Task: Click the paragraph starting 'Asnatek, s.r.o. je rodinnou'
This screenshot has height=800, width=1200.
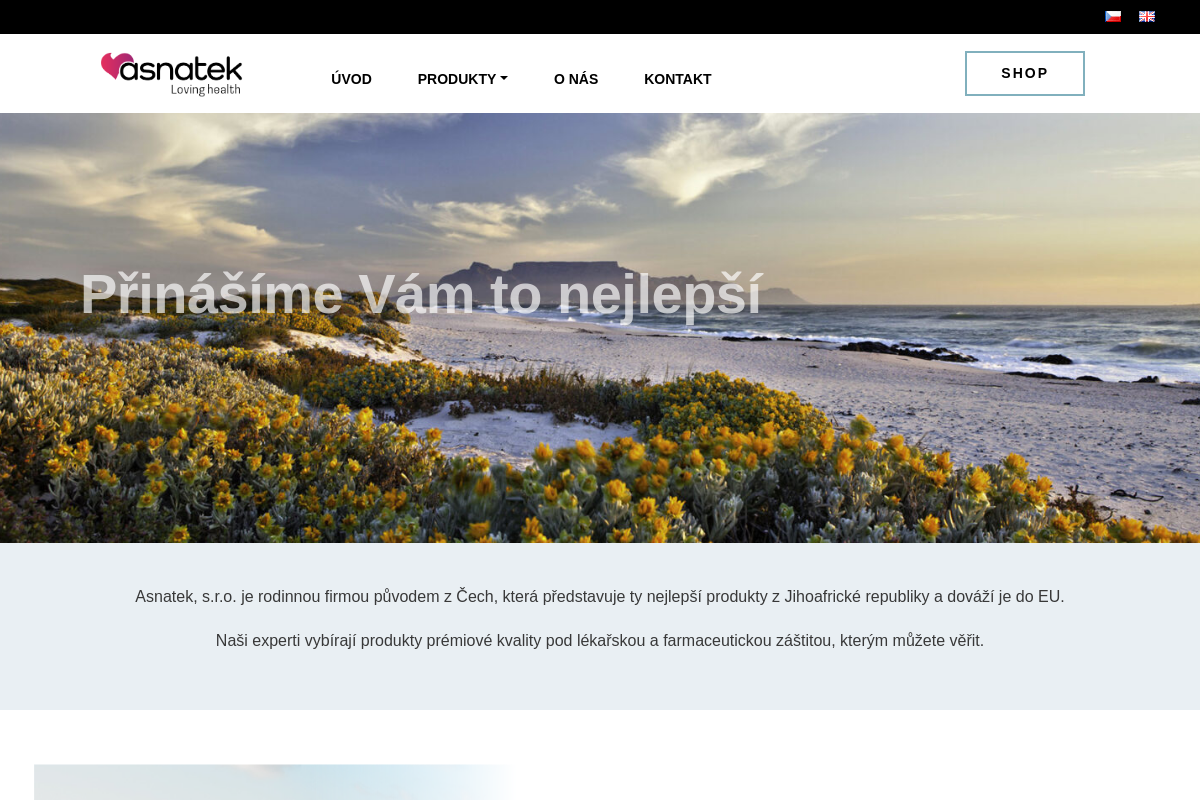Action: (x=600, y=597)
